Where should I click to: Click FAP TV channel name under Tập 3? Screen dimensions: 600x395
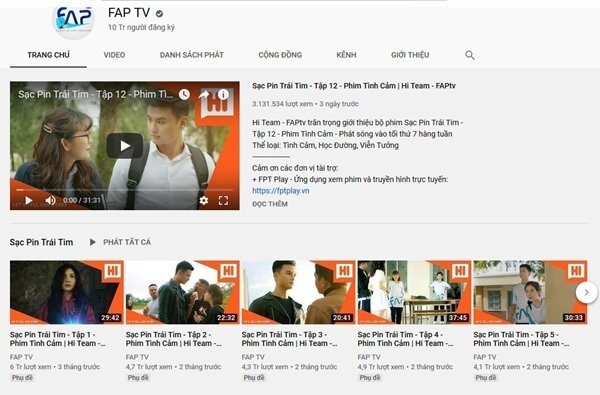coord(253,357)
